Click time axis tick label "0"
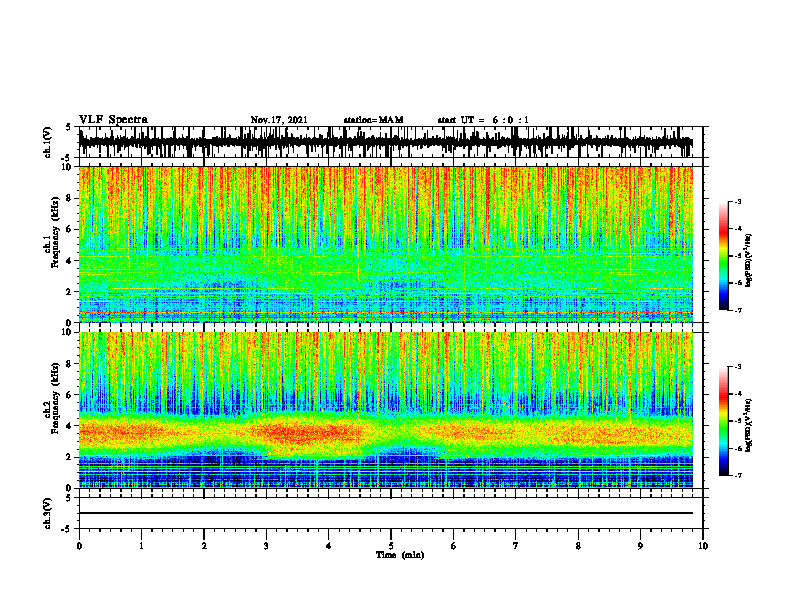The image size is (792, 612). (x=79, y=546)
